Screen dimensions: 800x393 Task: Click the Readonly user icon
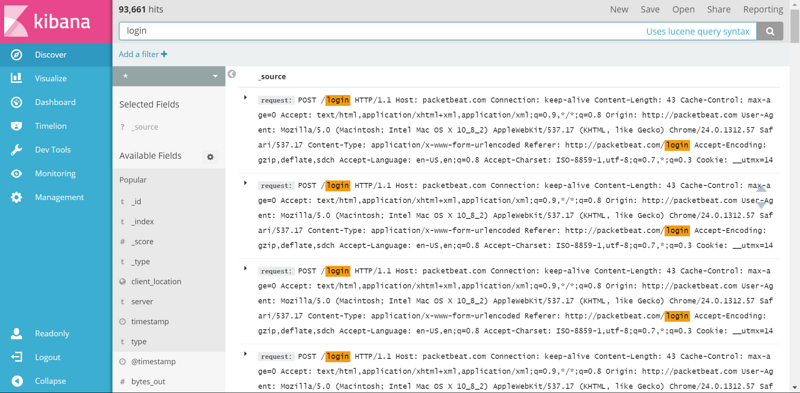click(16, 334)
